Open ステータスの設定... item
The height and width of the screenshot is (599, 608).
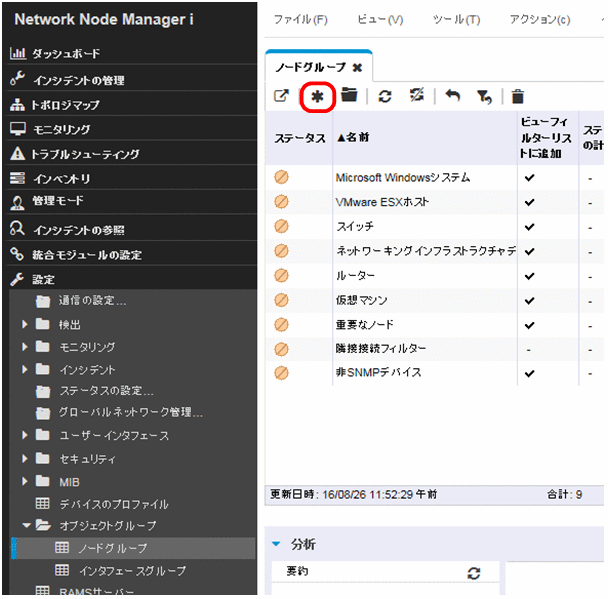pyautogui.click(x=106, y=391)
